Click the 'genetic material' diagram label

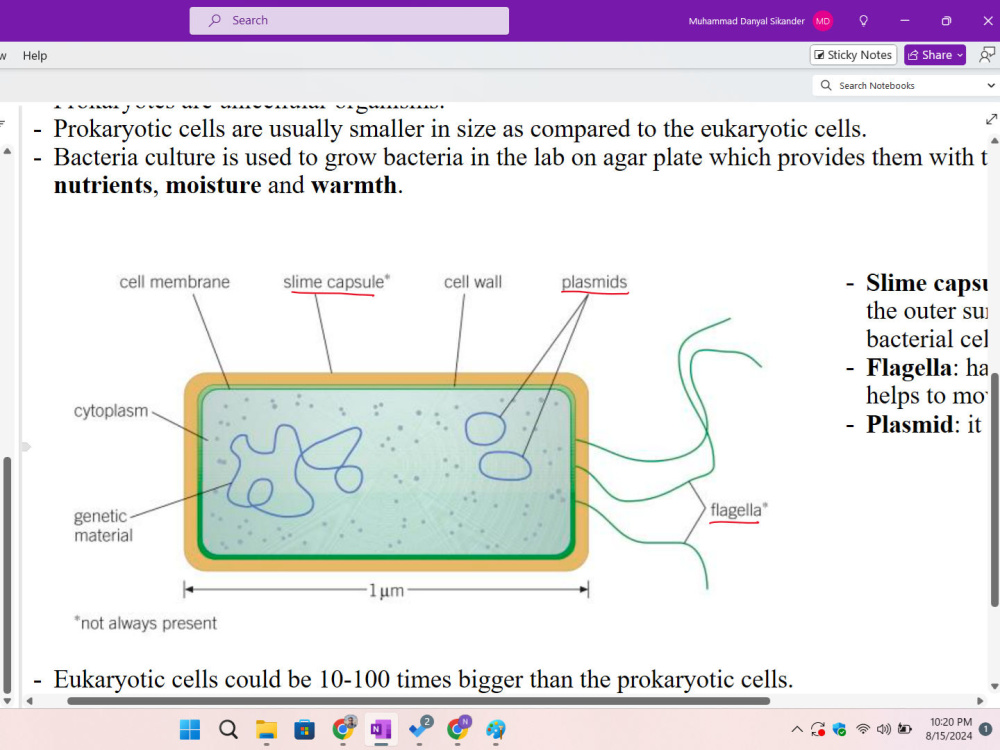102,526
